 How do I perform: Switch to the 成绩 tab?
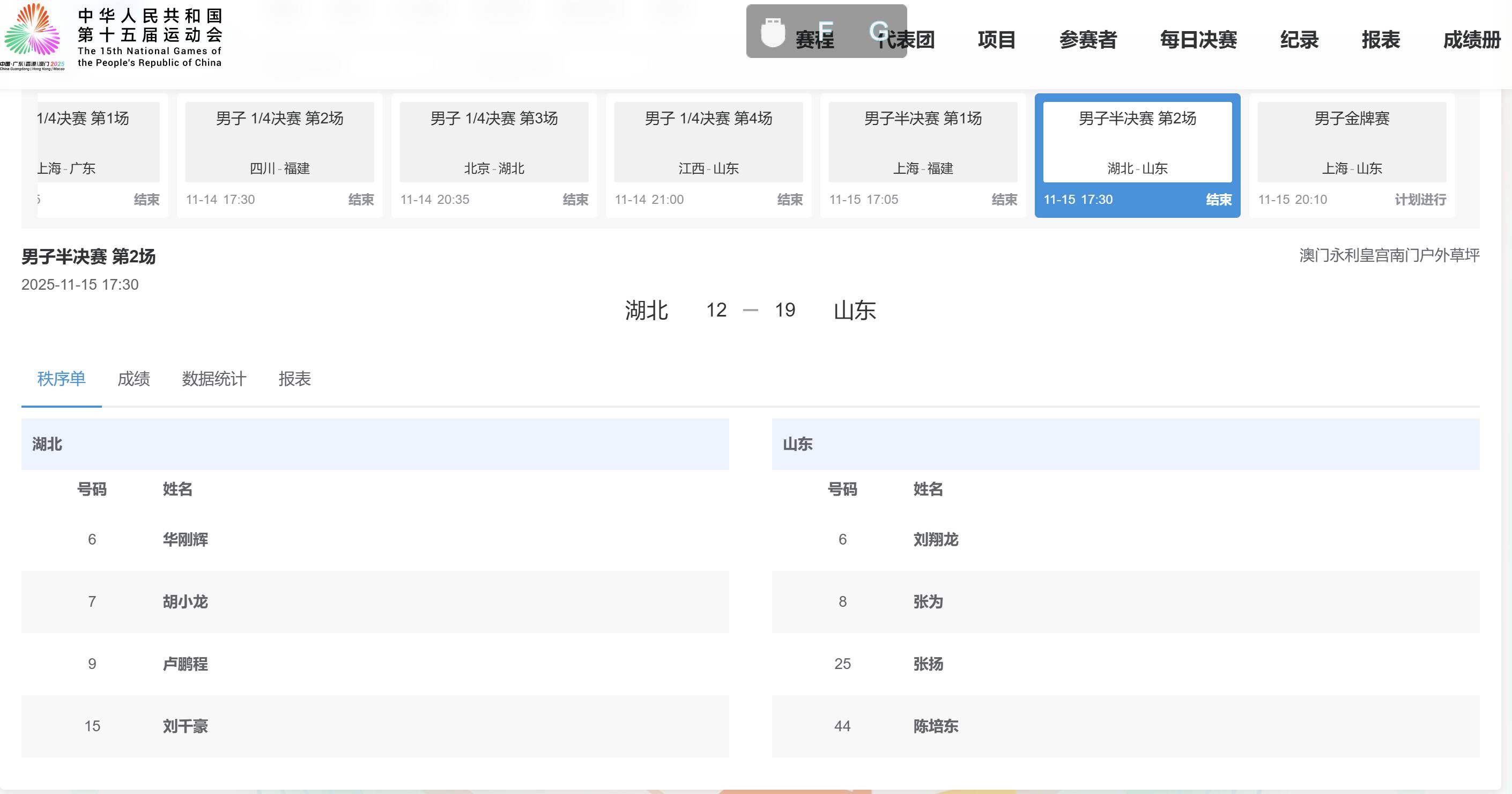click(134, 379)
